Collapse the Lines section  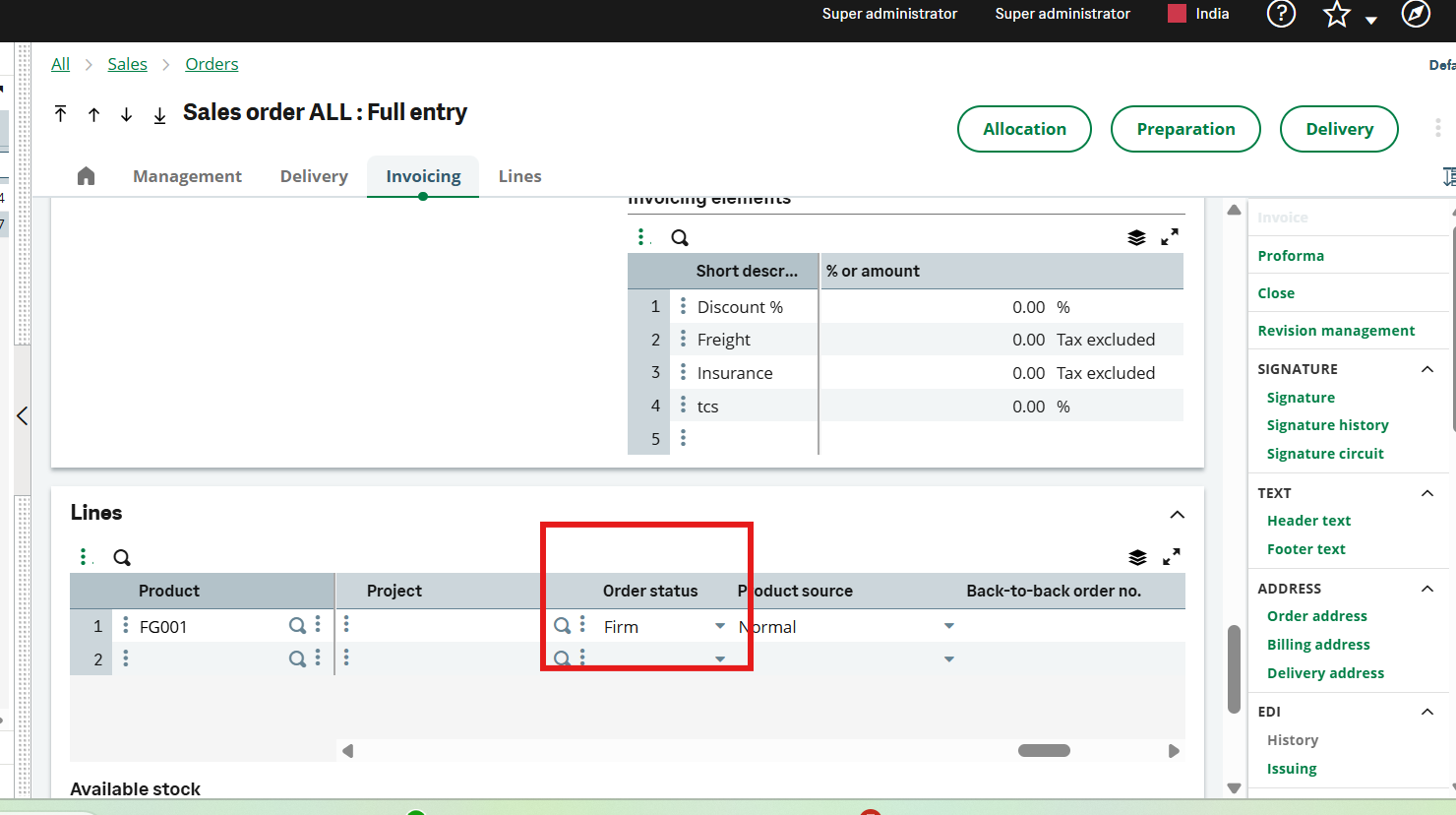tap(1177, 515)
